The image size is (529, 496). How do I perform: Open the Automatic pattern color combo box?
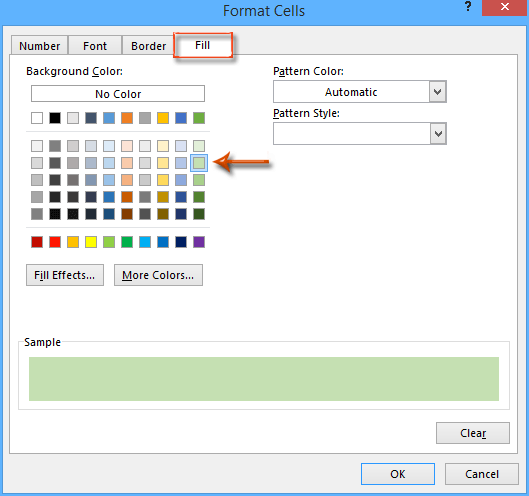(x=360, y=92)
